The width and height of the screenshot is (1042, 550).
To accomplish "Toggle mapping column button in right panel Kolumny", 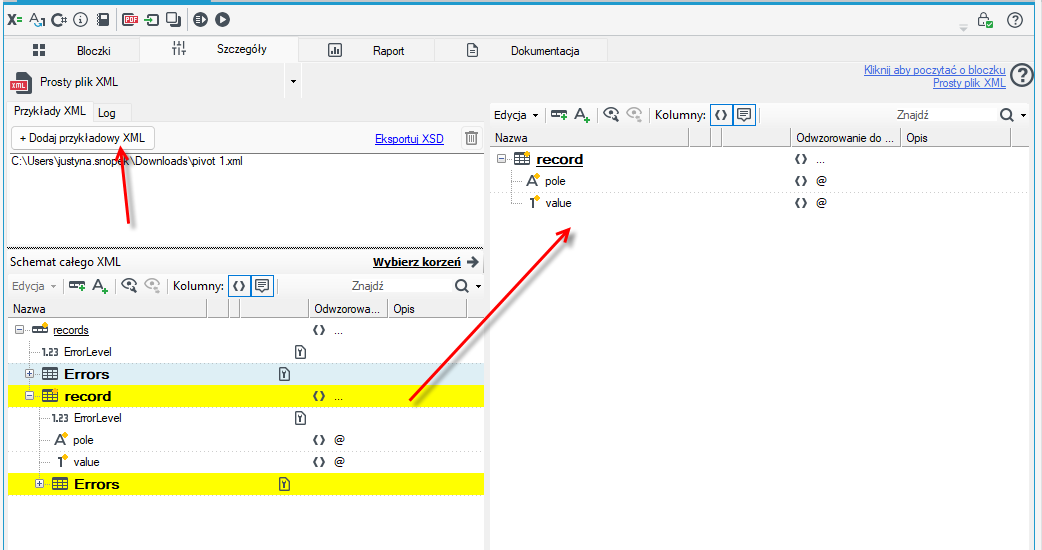I will pyautogui.click(x=721, y=115).
